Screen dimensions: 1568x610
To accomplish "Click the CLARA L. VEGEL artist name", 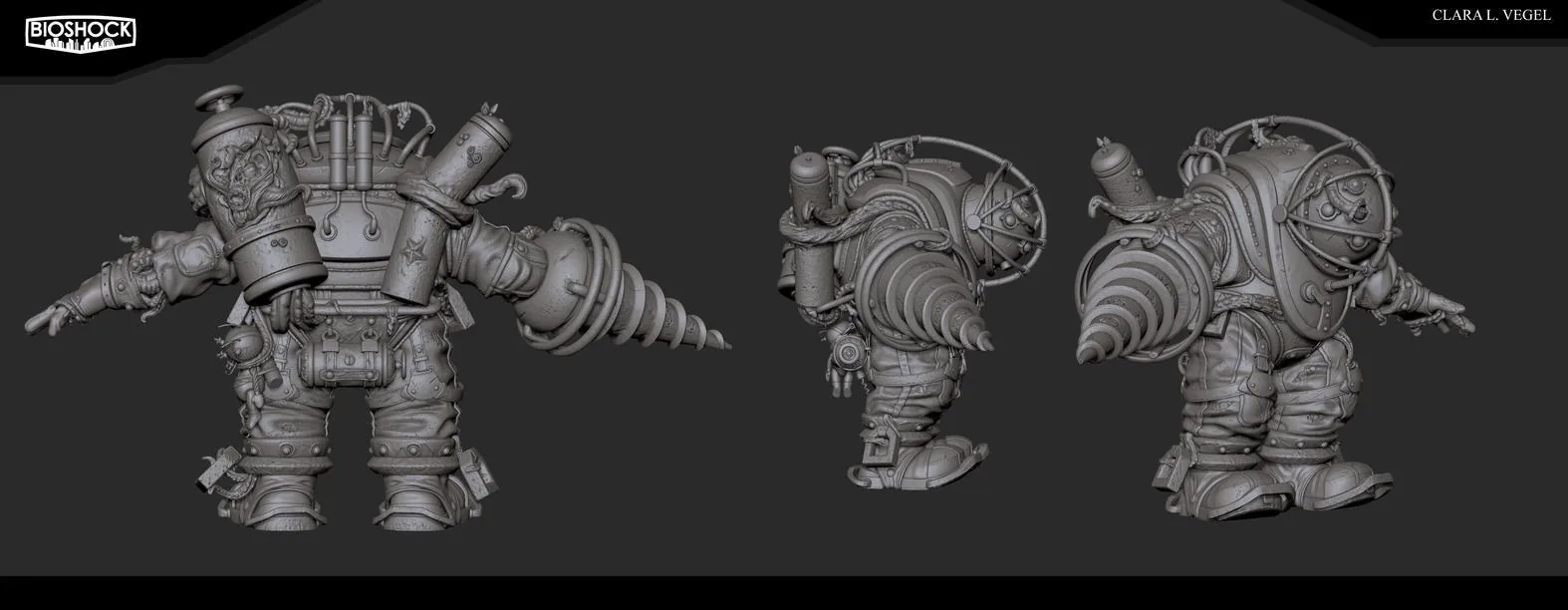I will click(1490, 16).
